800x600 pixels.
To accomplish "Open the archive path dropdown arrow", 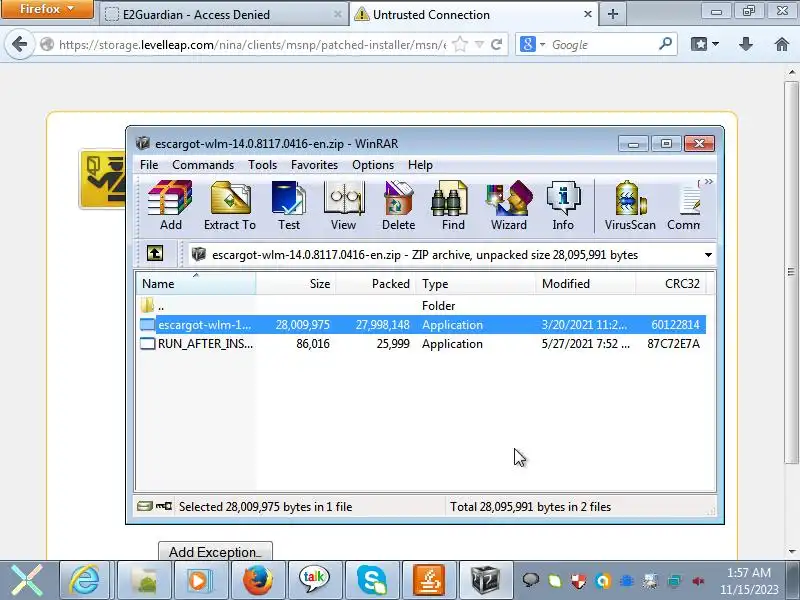I will coord(708,255).
